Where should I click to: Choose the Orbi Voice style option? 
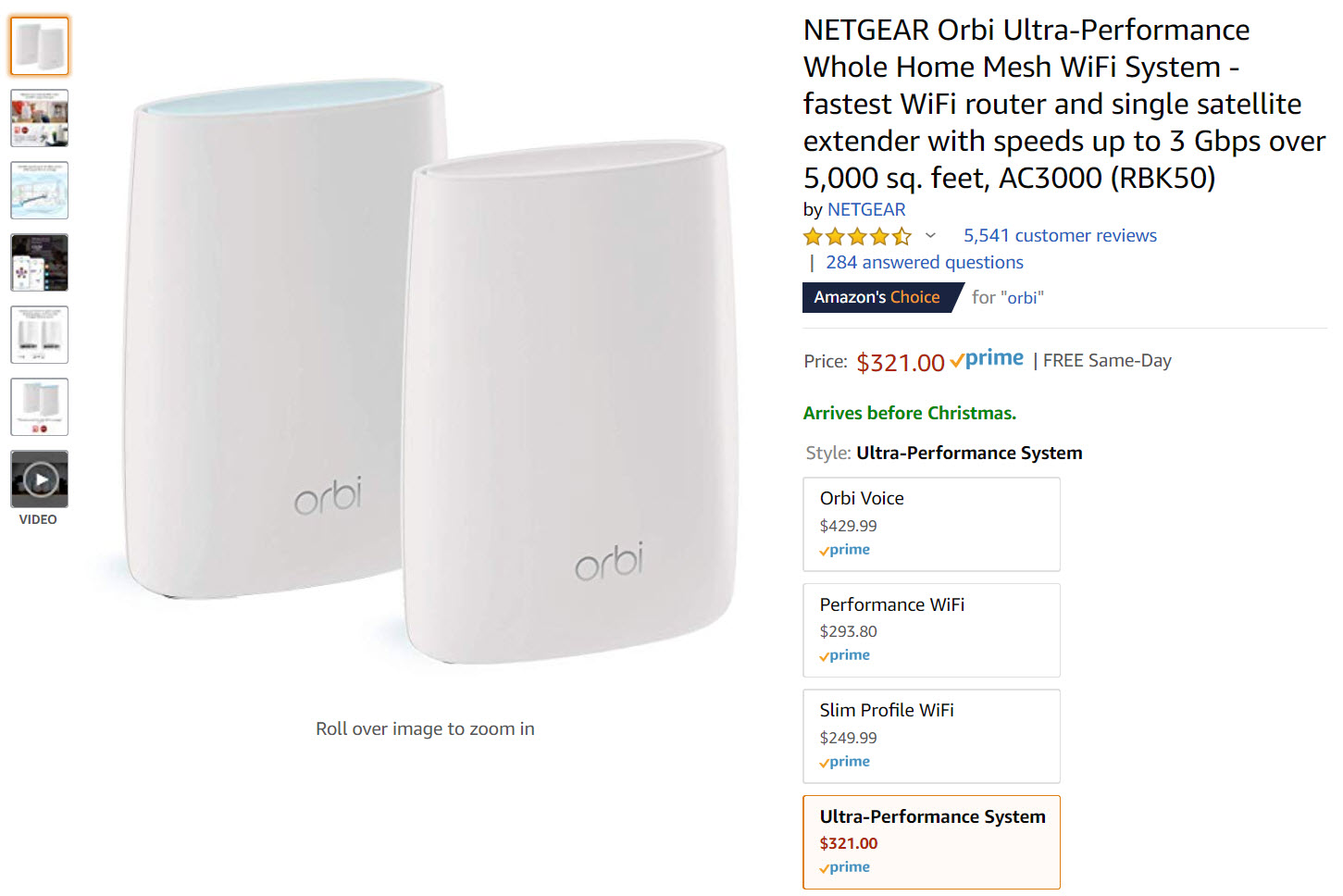coord(931,524)
